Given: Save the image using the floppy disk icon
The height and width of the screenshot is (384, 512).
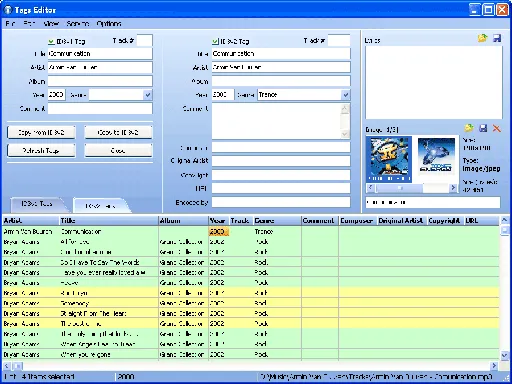Looking at the screenshot, I should pyautogui.click(x=483, y=128).
